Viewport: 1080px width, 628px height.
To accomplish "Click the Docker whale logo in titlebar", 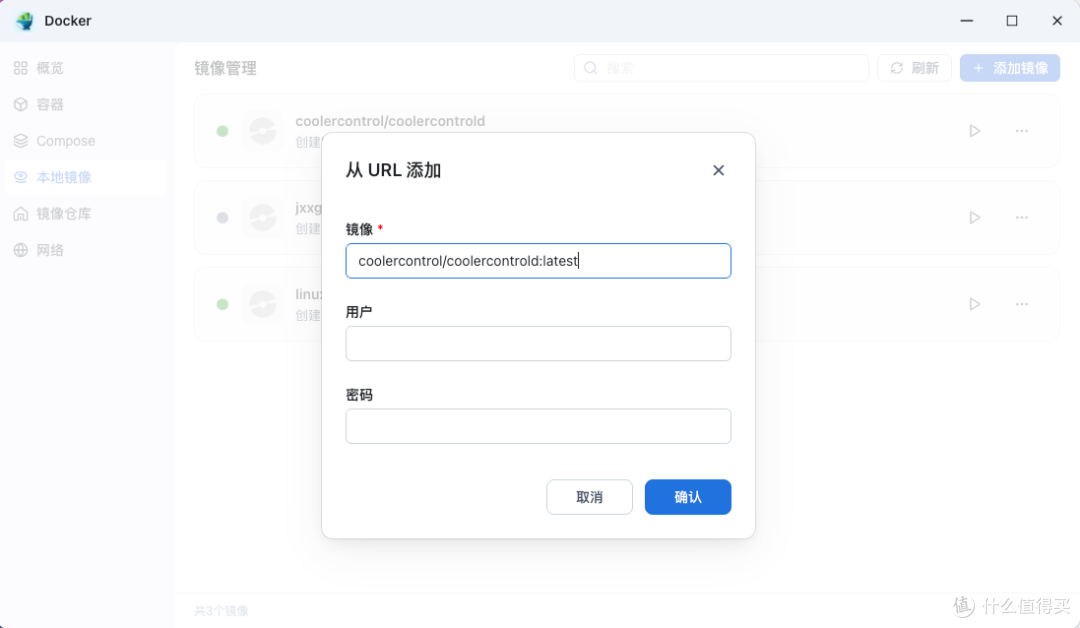I will click(x=24, y=20).
